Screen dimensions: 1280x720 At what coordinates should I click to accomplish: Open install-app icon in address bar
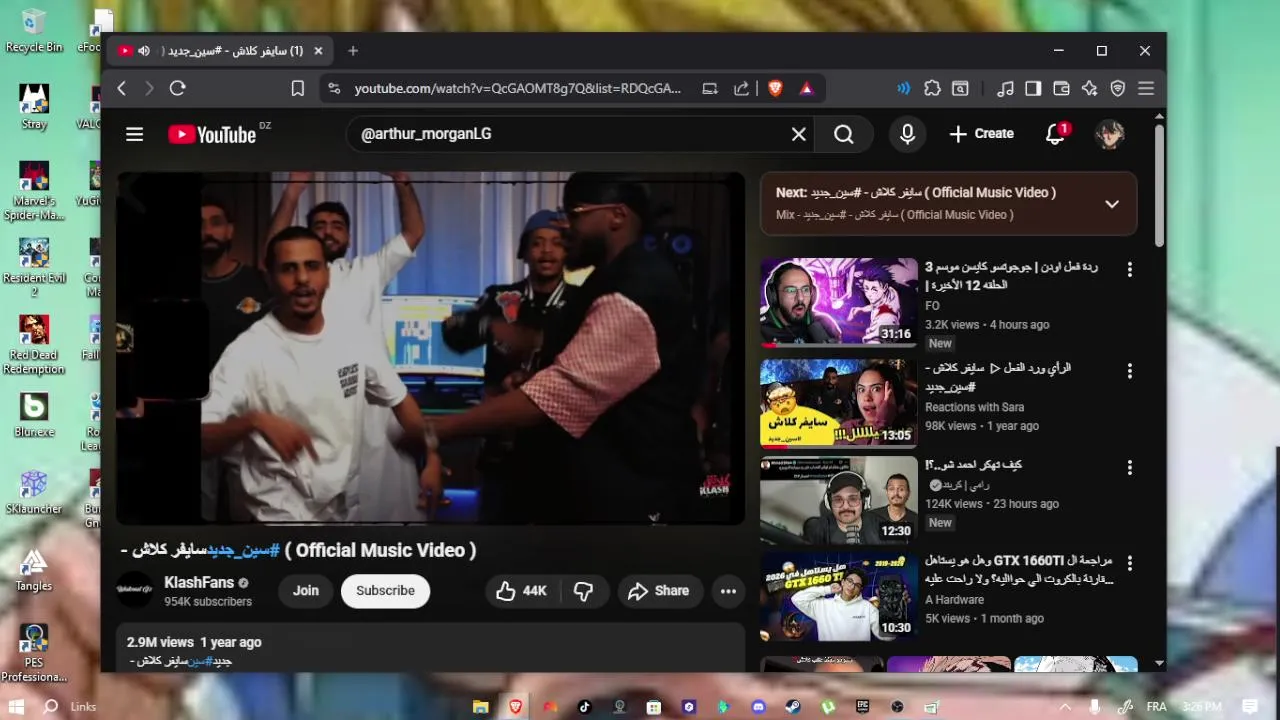click(x=710, y=88)
